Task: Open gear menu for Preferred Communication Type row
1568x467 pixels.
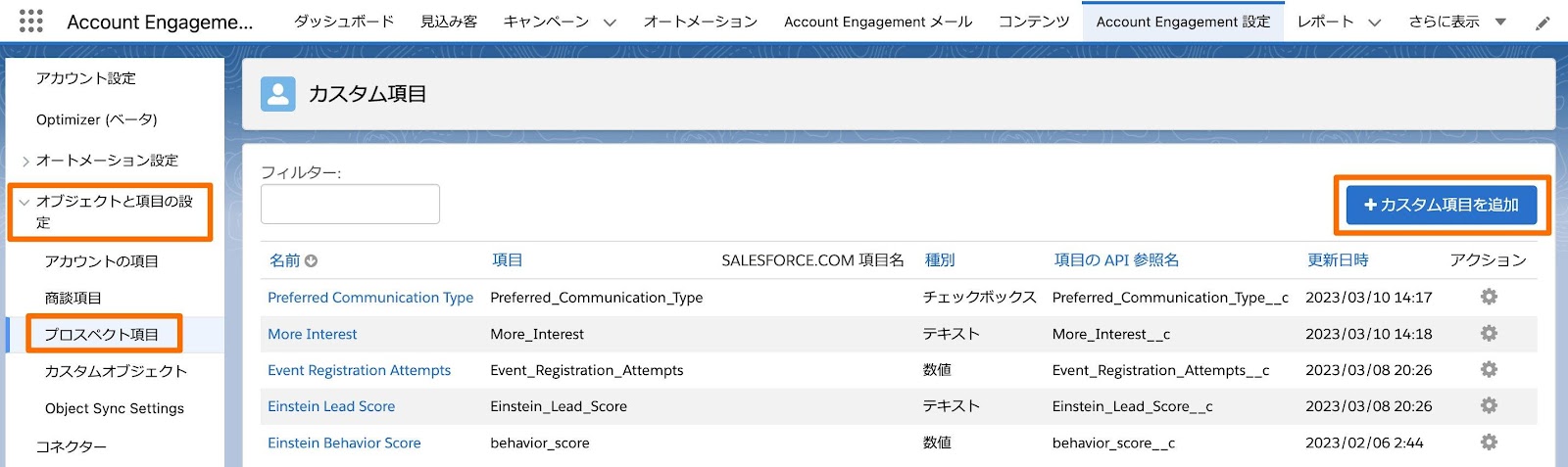Action: tap(1489, 297)
